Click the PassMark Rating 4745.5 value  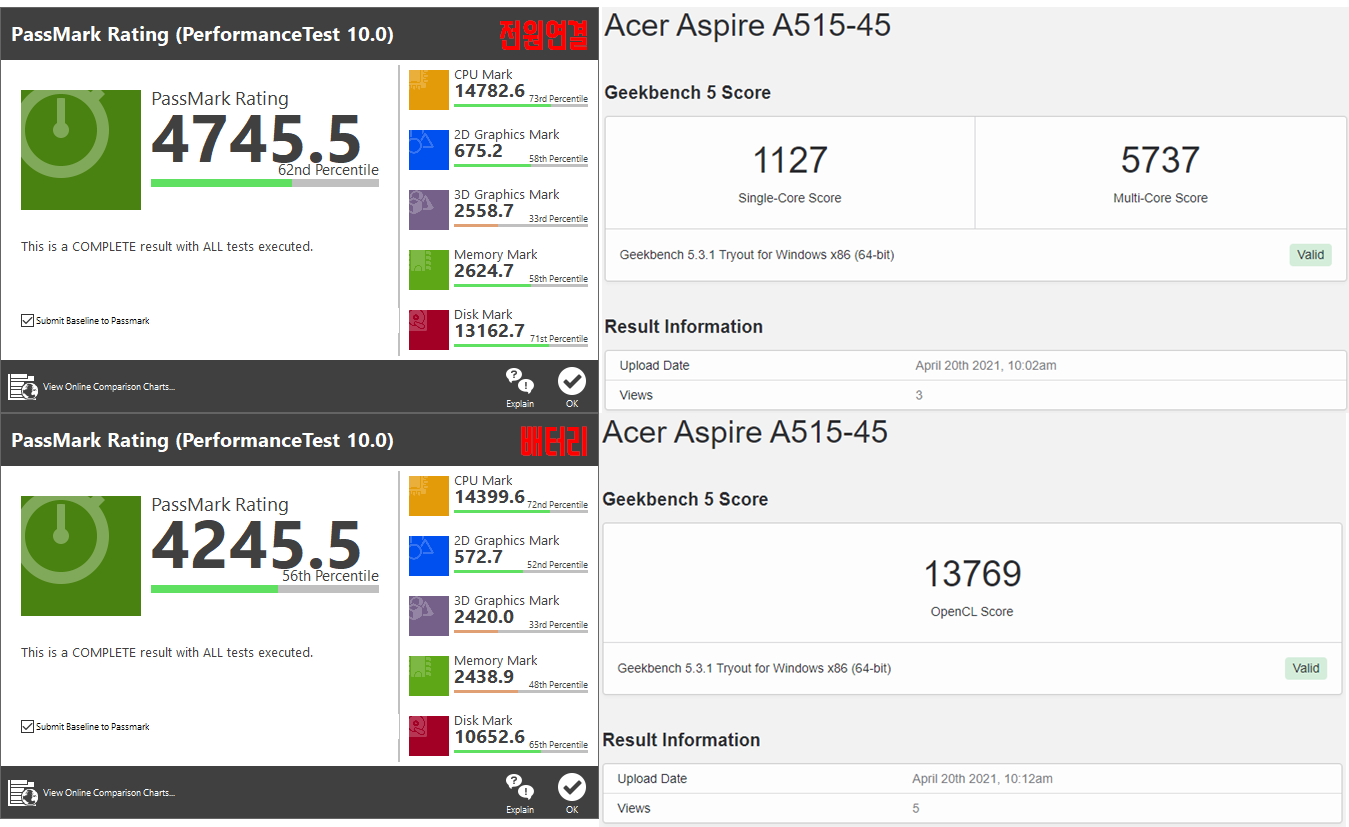[x=256, y=140]
